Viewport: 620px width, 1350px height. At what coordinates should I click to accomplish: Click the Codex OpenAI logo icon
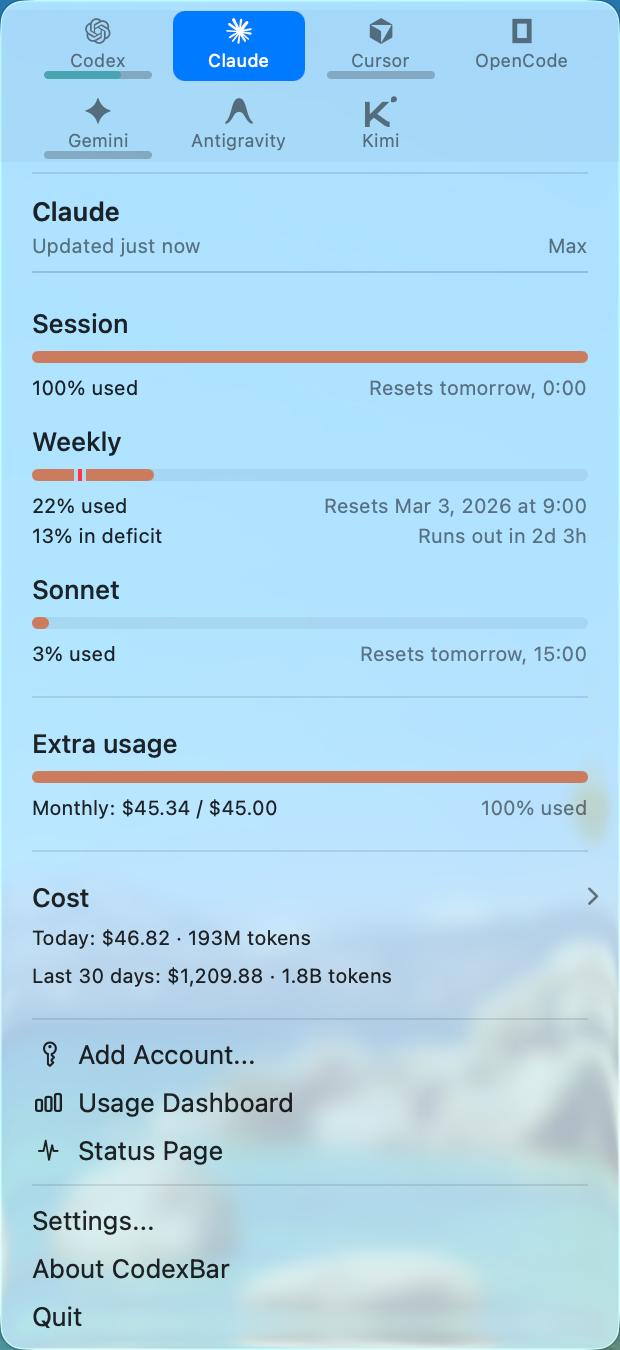(97, 32)
